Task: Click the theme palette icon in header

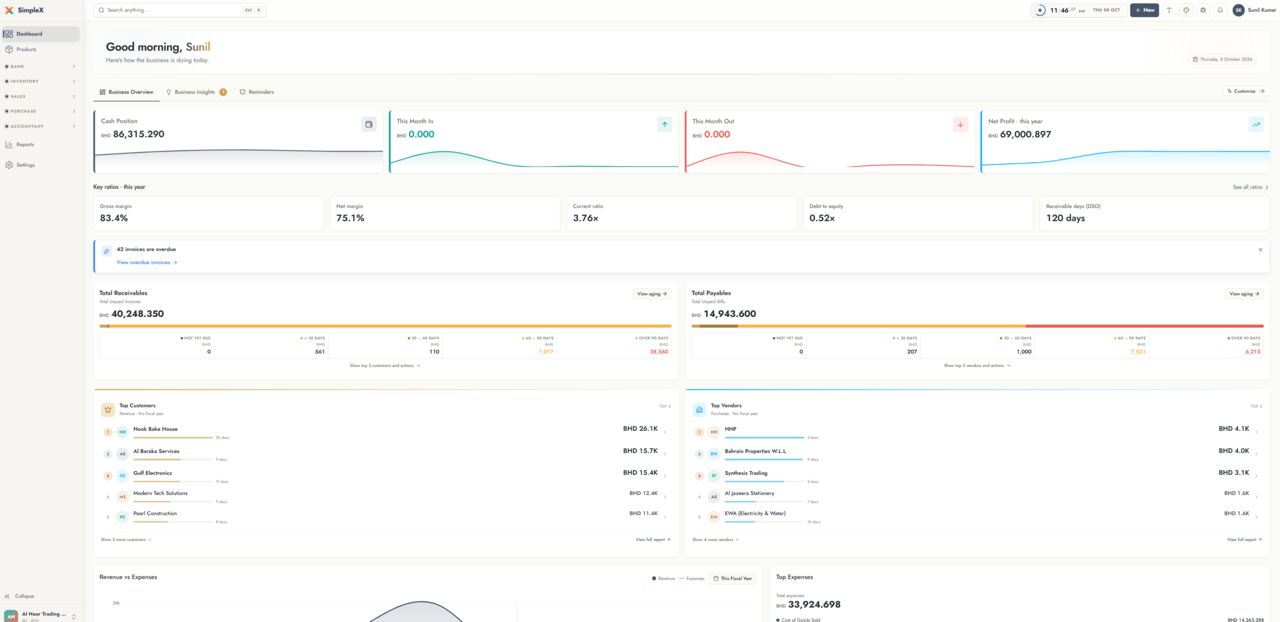Action: coord(1186,10)
